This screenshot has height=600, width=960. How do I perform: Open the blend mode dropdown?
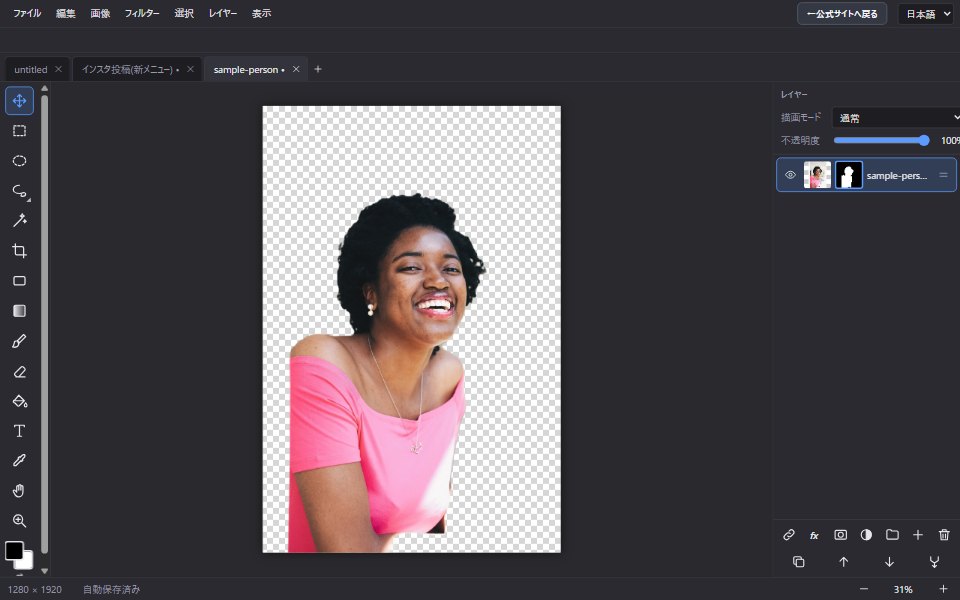(x=896, y=118)
